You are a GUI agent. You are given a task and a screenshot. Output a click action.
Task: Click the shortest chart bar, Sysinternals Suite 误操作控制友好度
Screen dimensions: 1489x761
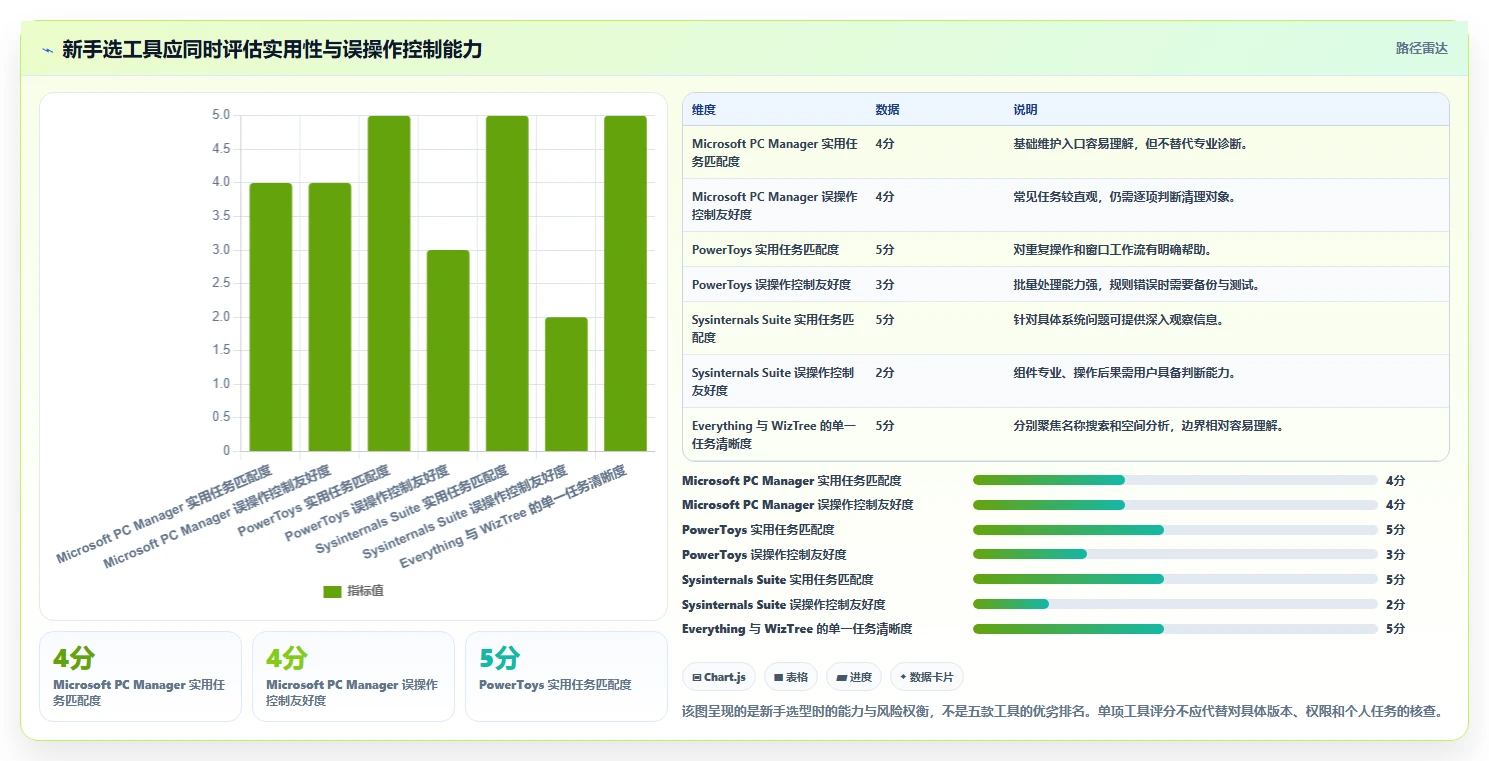coord(566,384)
